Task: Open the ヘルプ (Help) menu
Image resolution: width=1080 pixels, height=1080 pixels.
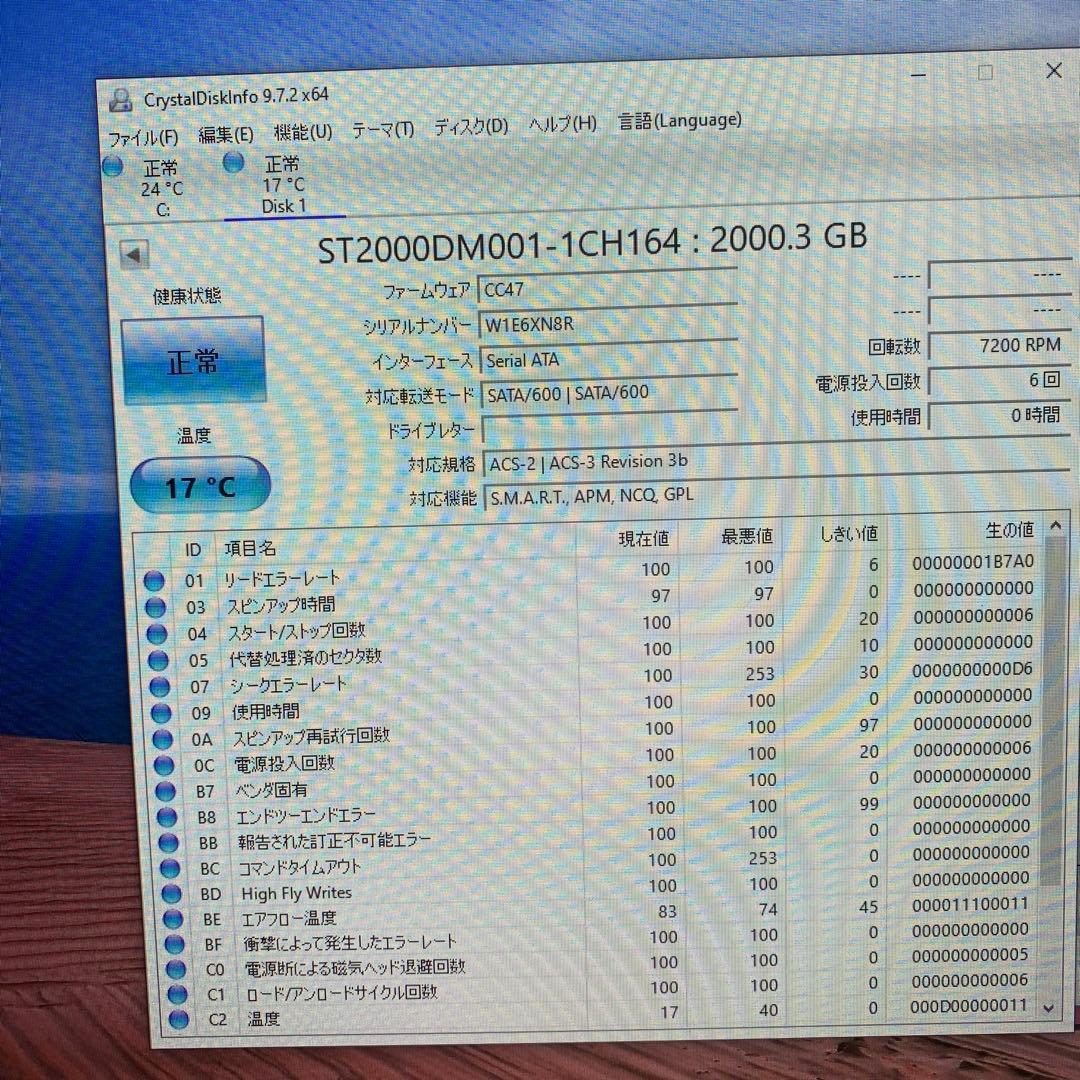Action: pos(562,125)
